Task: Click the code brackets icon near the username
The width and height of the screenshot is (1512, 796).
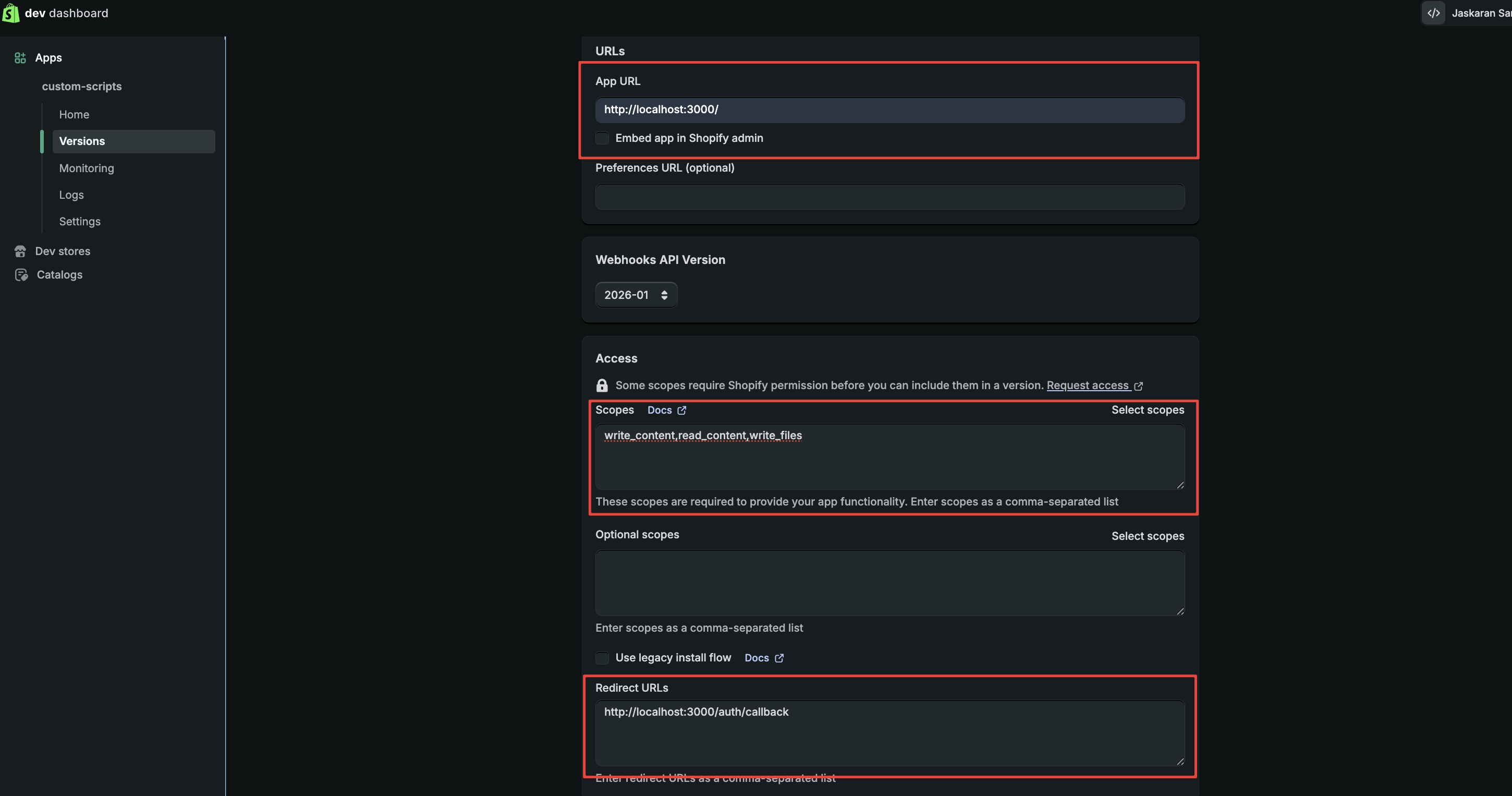Action: click(1433, 13)
